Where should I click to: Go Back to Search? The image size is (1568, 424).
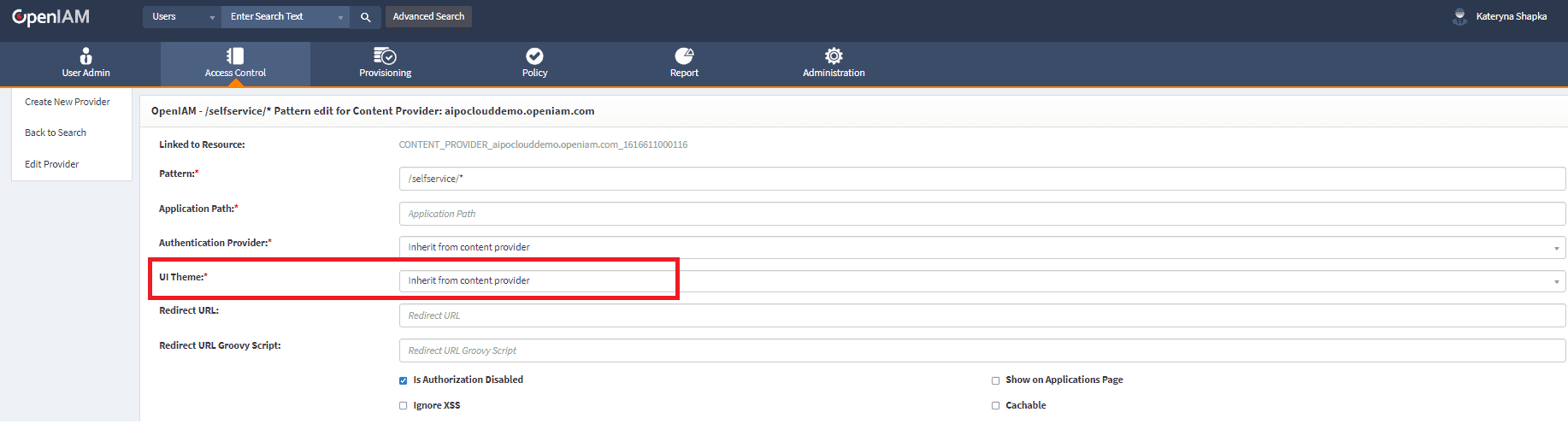click(x=56, y=132)
